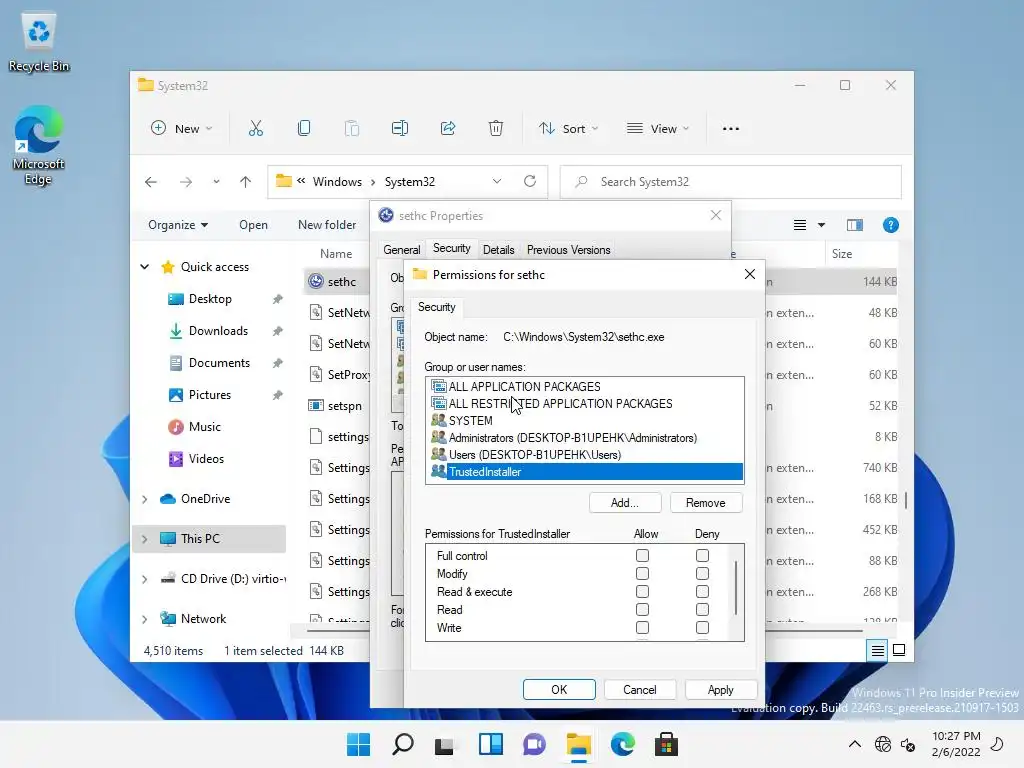The height and width of the screenshot is (768, 1024).
Task: Click Open in Explorer command bar
Action: (253, 225)
